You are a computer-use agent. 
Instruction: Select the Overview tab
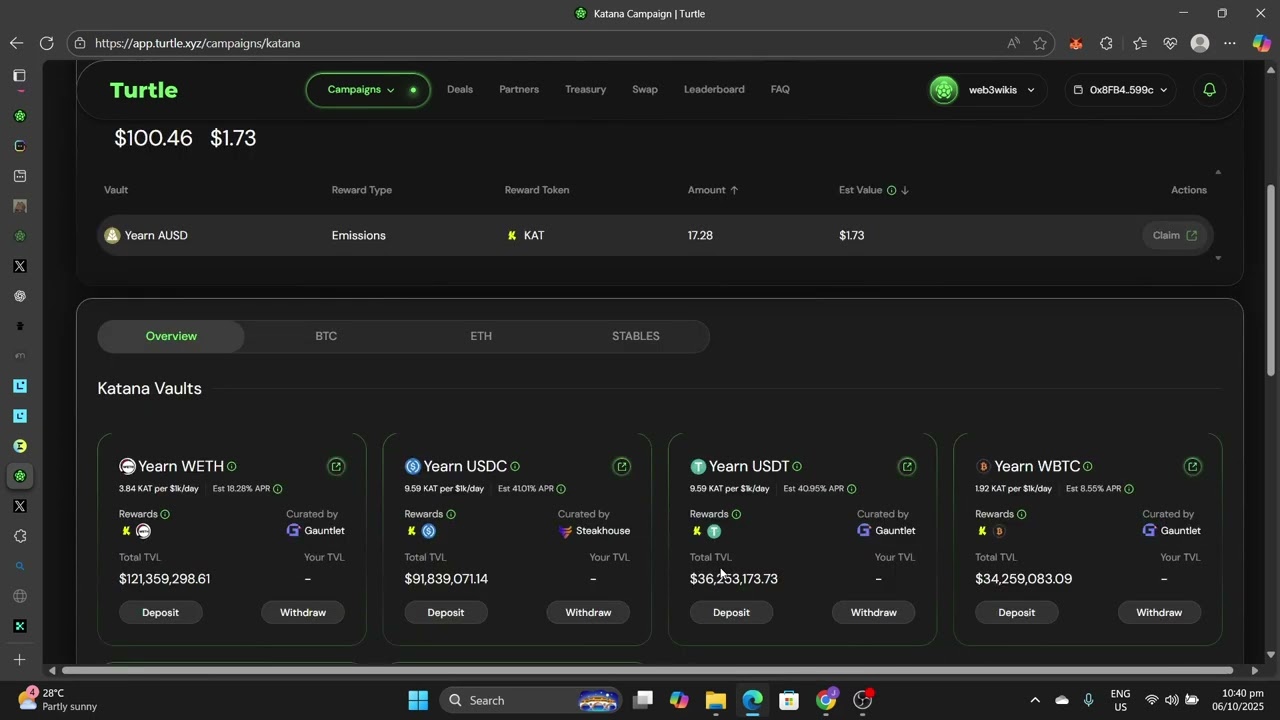[171, 336]
